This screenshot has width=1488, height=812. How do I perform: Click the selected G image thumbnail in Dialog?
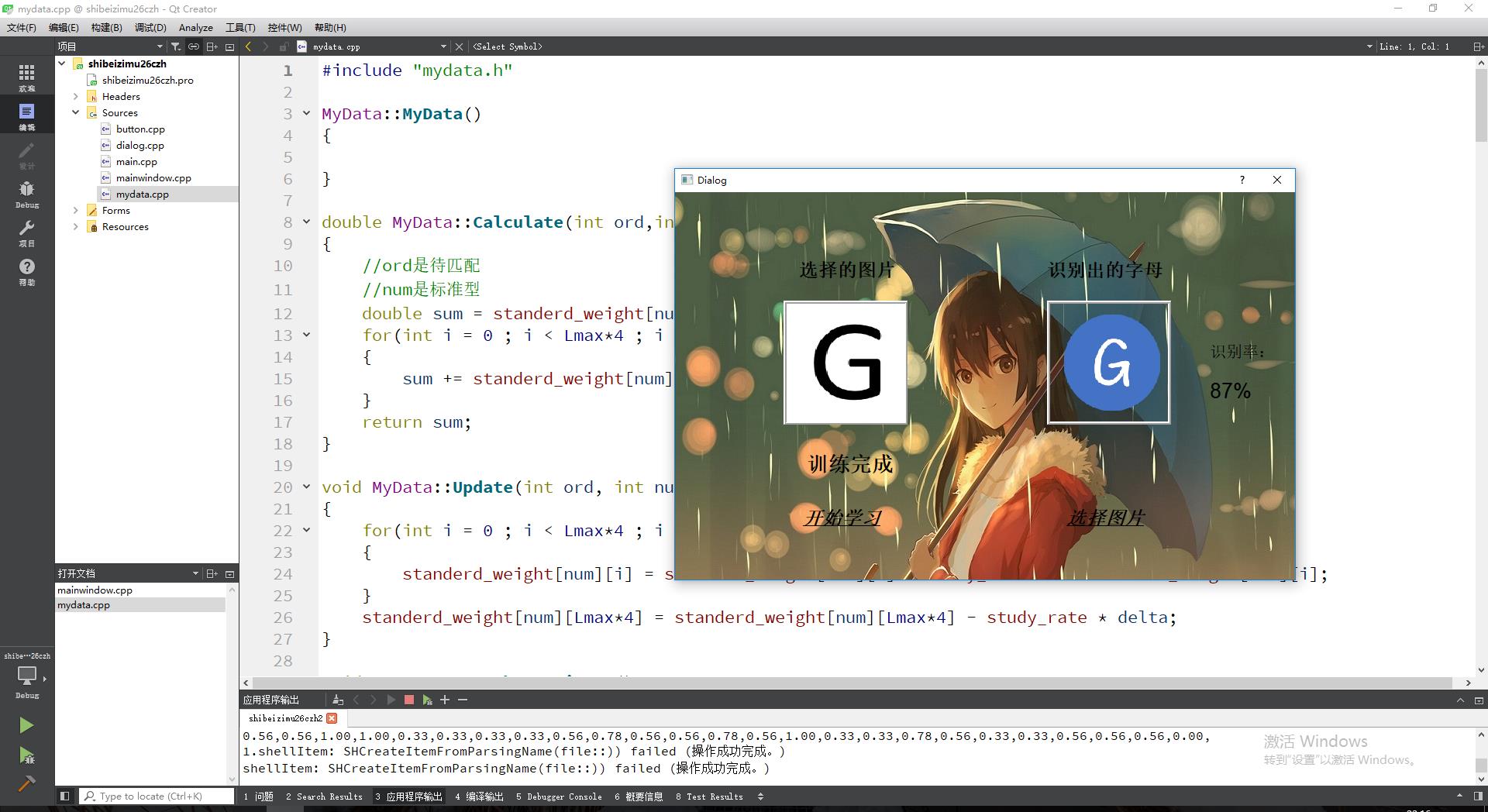(x=846, y=363)
